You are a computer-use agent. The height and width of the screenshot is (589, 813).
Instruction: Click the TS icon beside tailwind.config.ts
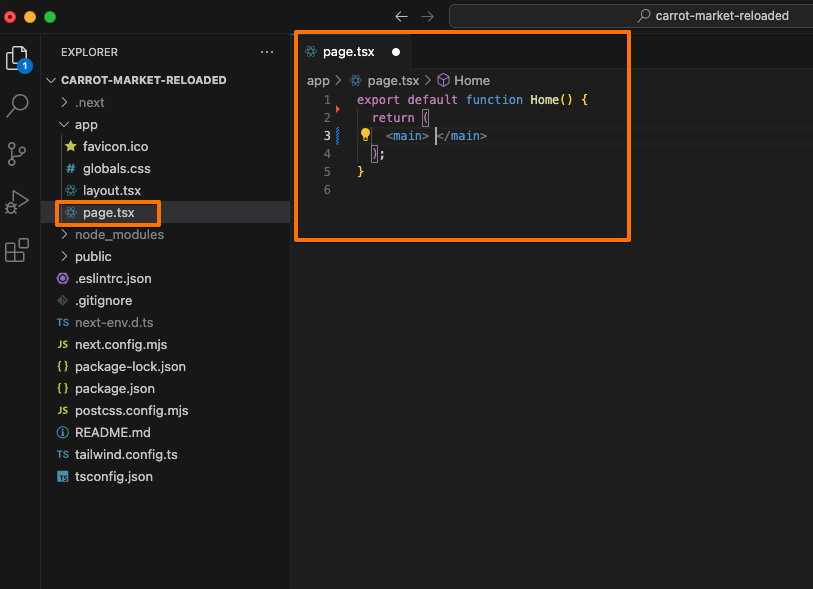[x=63, y=454]
